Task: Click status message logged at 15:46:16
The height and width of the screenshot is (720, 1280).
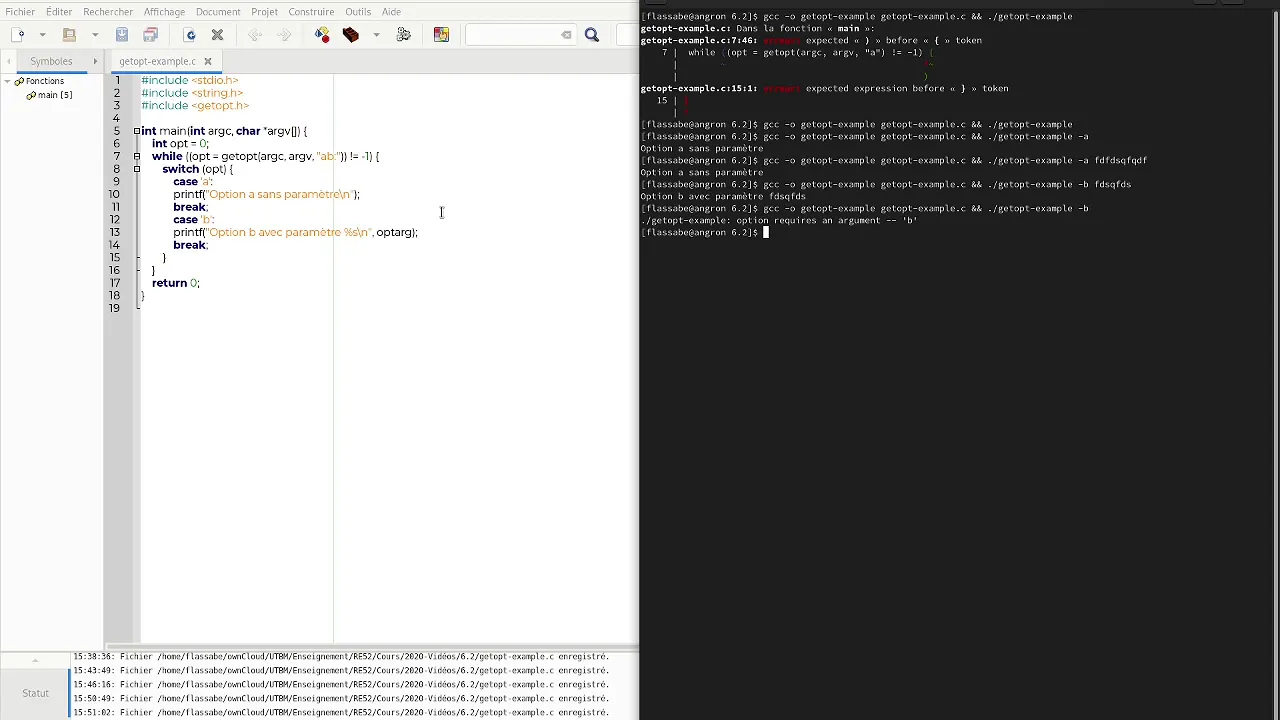Action: 340,685
